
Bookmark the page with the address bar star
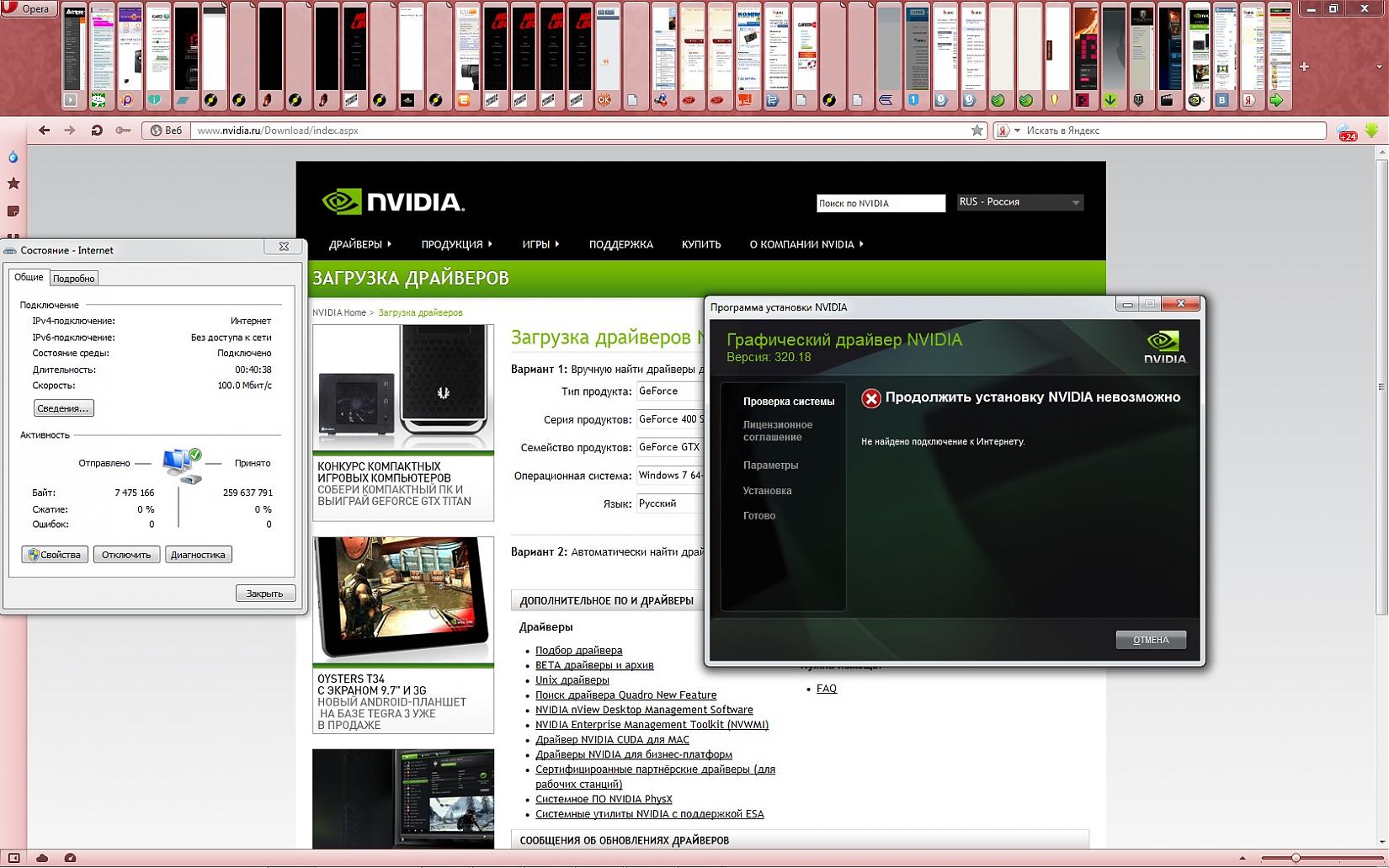(x=977, y=130)
